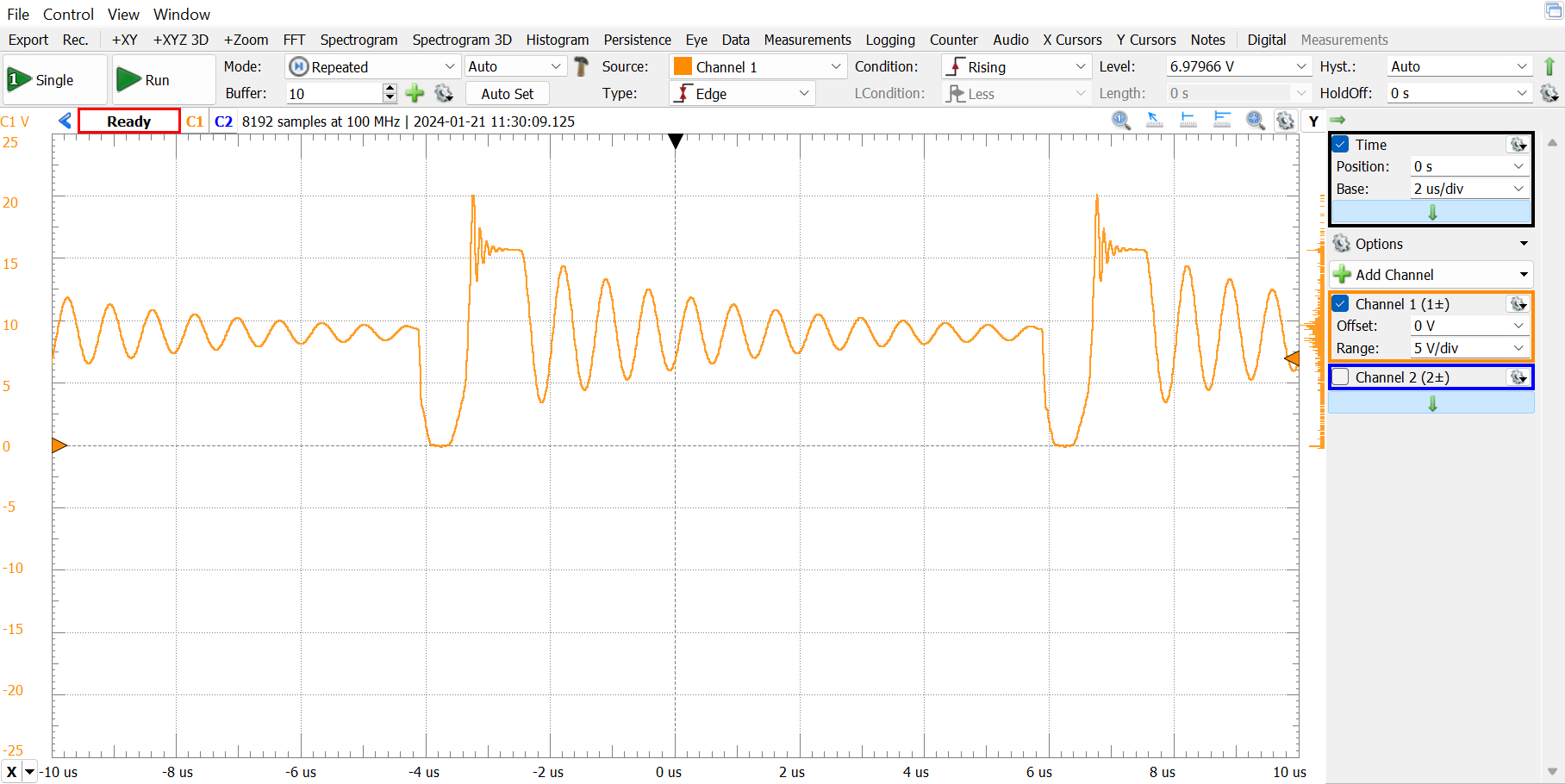Click blue down-arrow bar below Channel 2
Screen dimensions: 1565x784
tap(1431, 403)
